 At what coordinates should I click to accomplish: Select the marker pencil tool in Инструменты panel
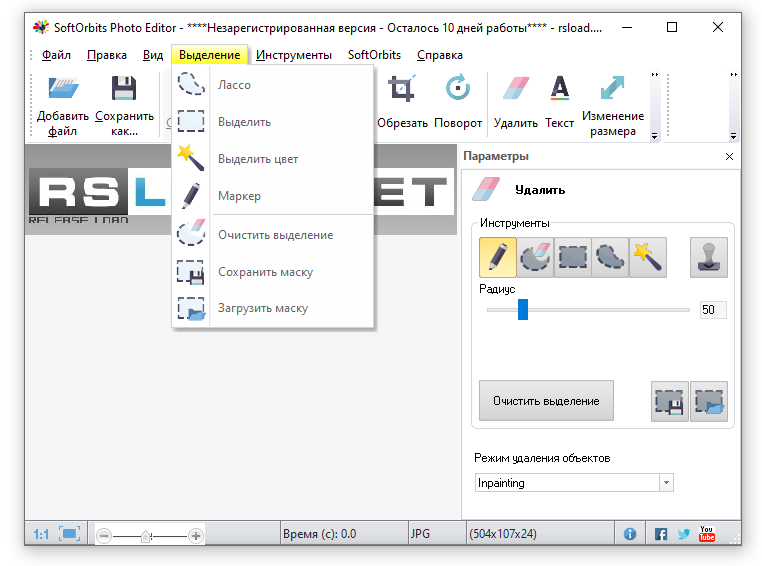point(498,257)
